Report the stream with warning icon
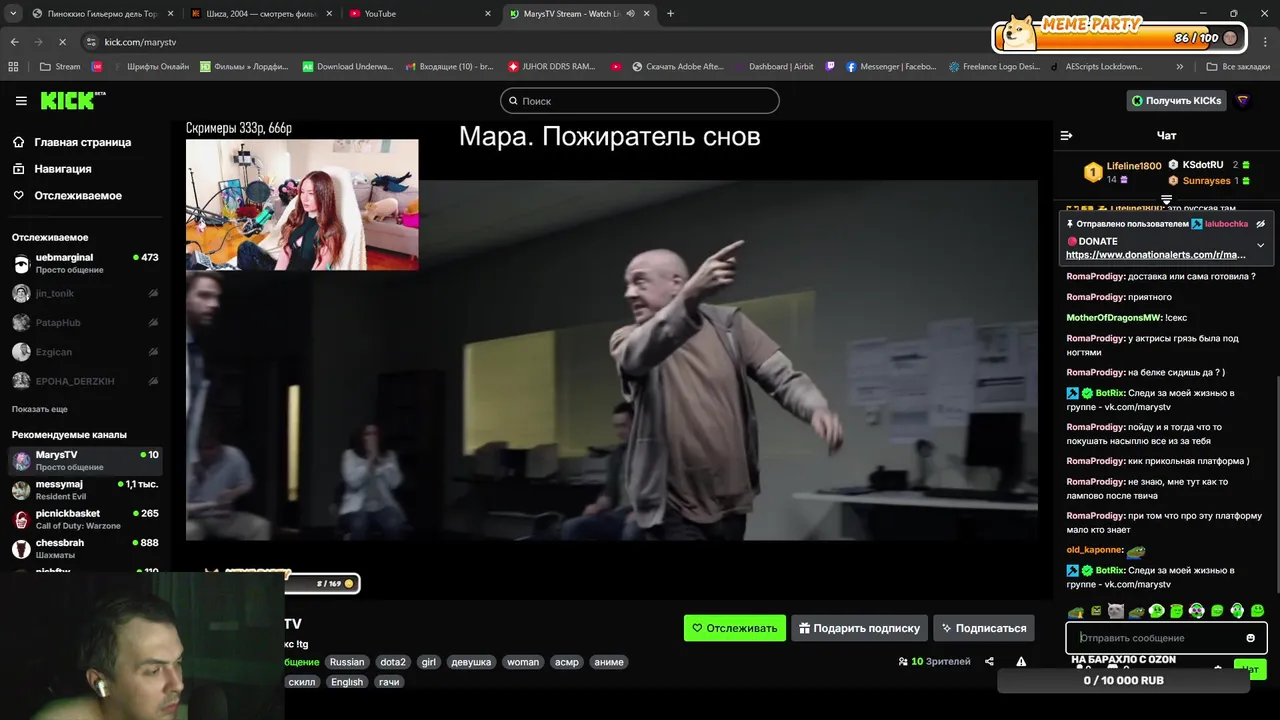The image size is (1280, 720). [1021, 661]
